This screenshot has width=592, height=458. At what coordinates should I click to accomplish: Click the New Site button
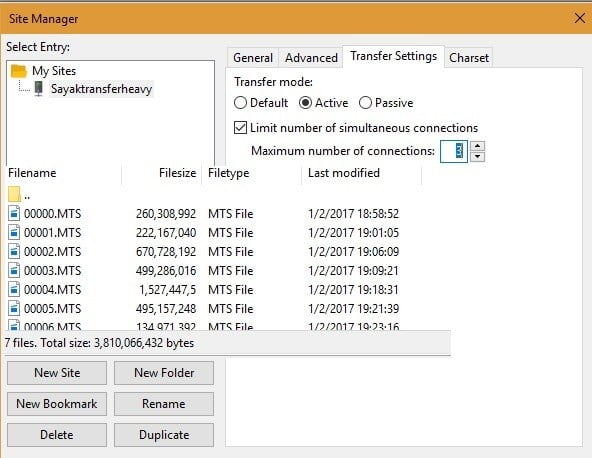[57, 373]
